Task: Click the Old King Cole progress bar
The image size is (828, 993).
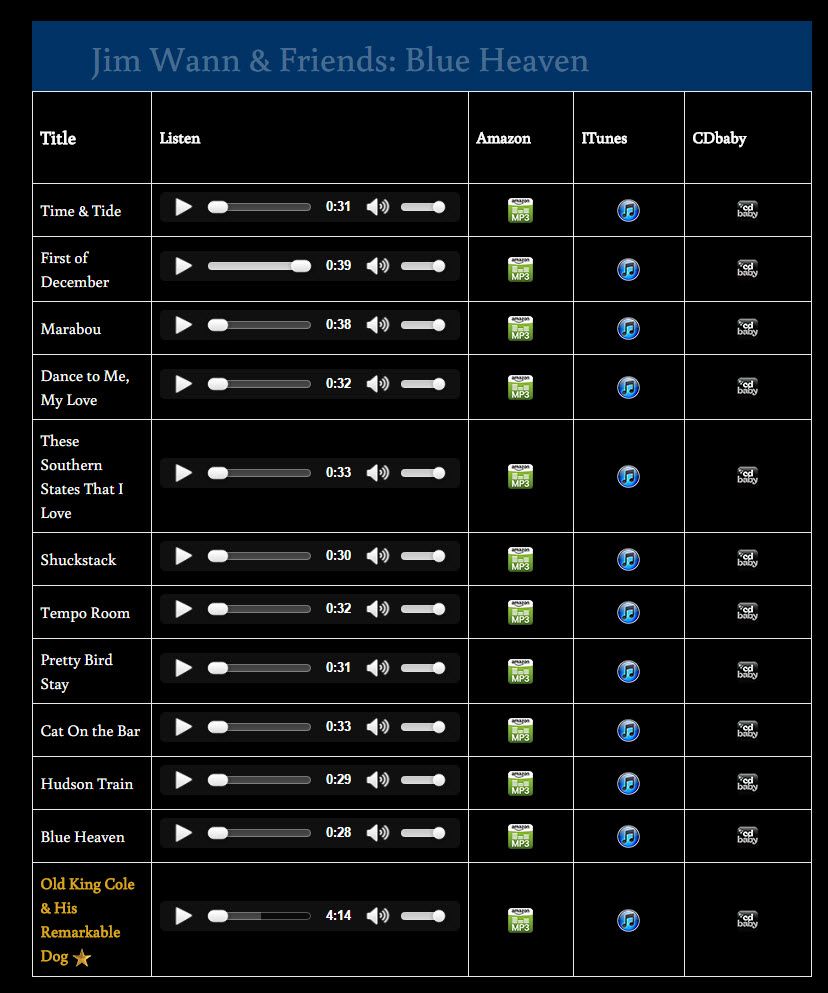Action: point(259,916)
